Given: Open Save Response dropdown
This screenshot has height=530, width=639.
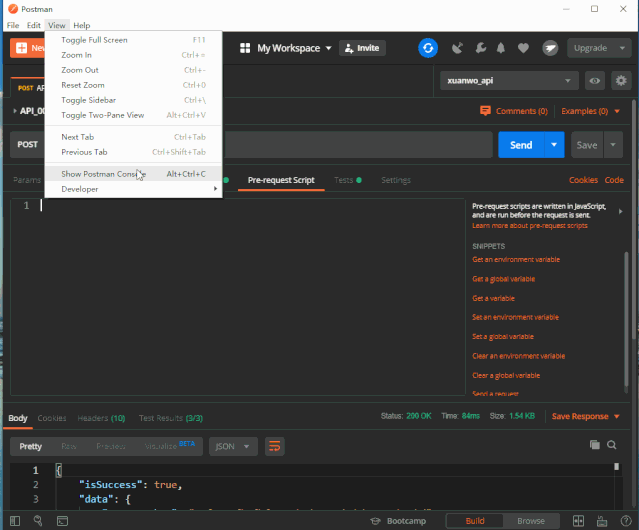Looking at the screenshot, I should coord(586,416).
